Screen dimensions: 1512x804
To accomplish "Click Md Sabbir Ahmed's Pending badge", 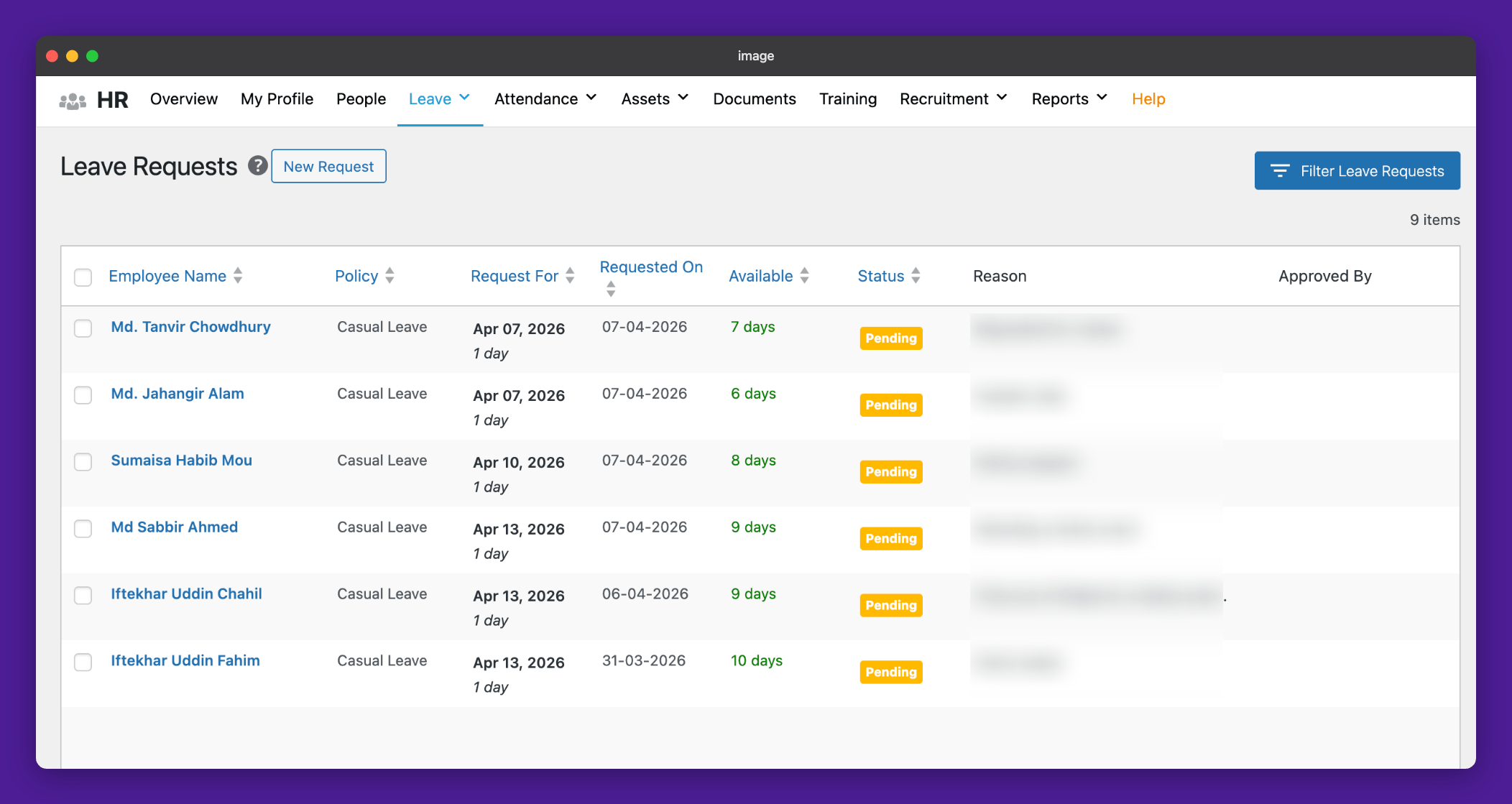I will pos(890,539).
